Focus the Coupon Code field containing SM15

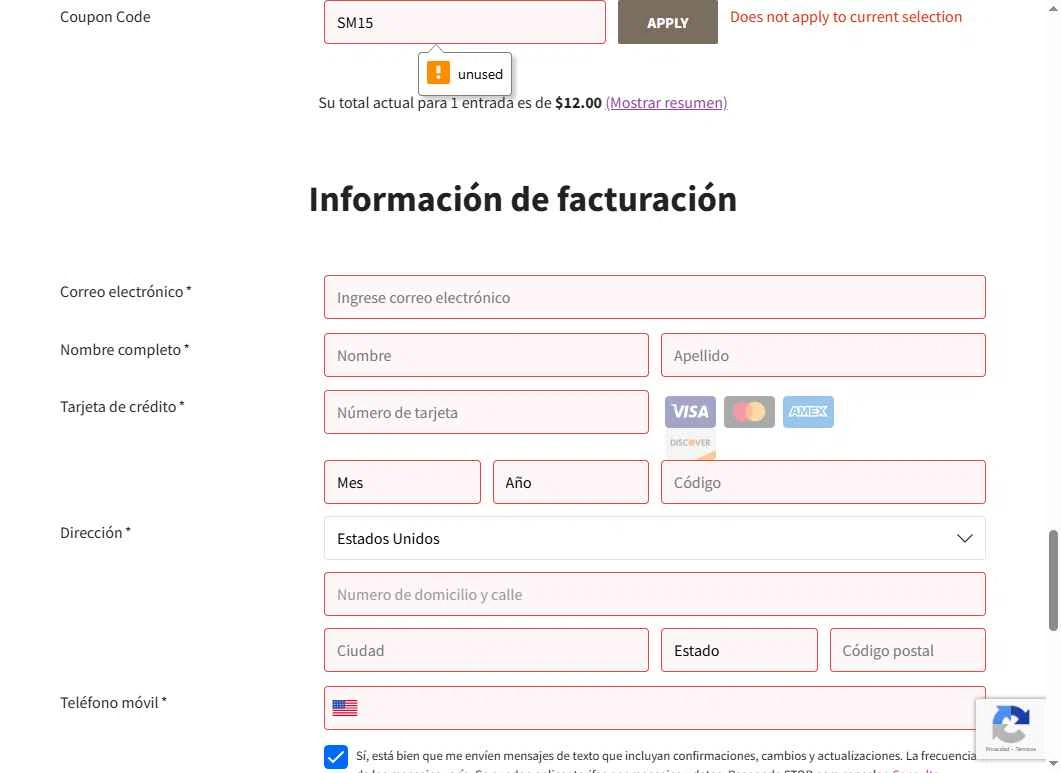point(464,22)
